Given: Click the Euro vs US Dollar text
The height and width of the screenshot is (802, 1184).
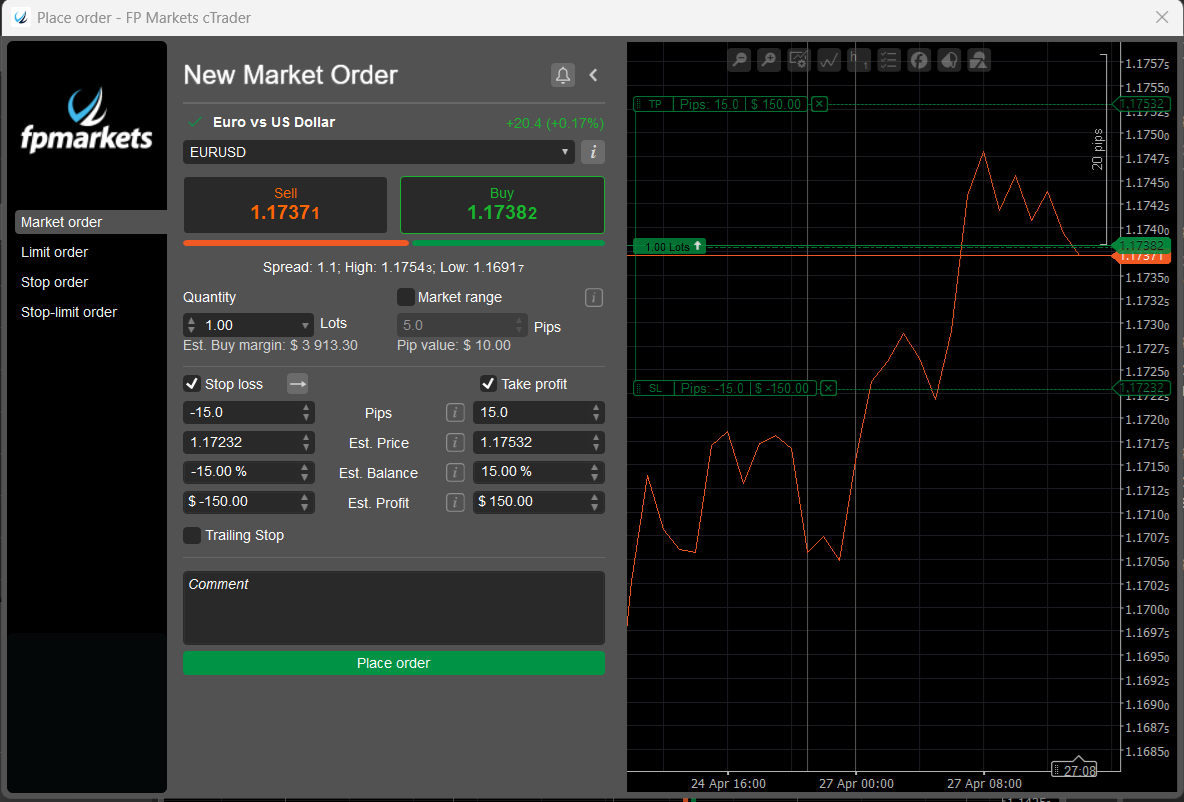Looking at the screenshot, I should click(274, 122).
